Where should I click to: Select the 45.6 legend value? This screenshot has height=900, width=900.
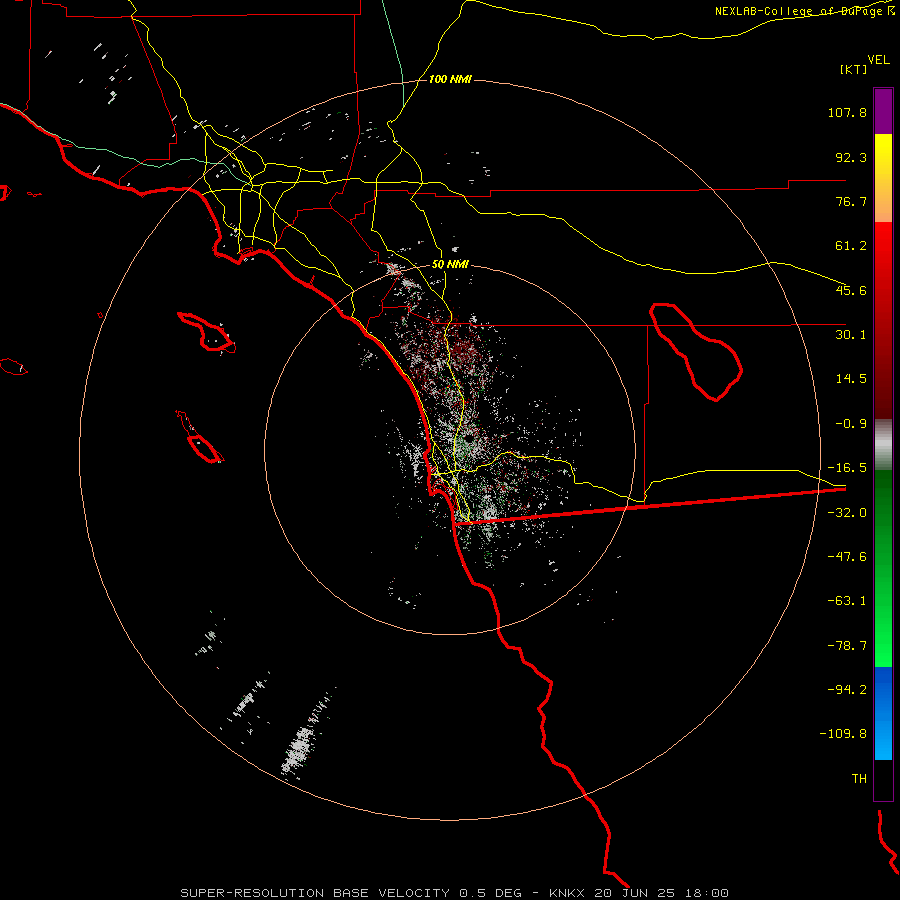click(851, 290)
